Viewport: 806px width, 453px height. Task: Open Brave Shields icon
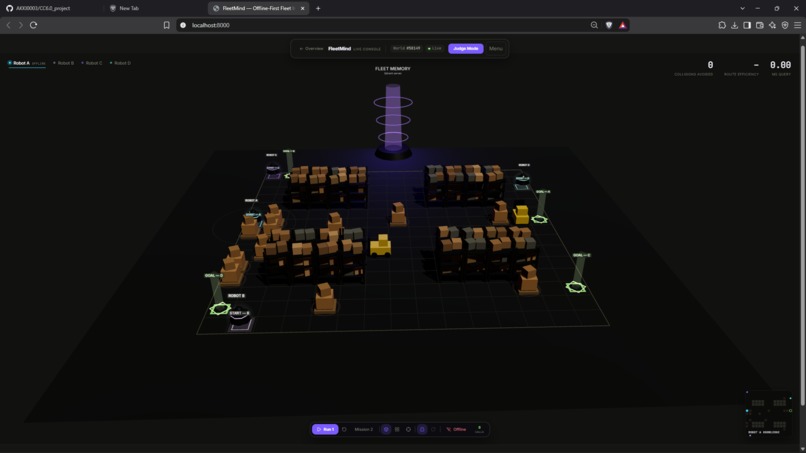click(609, 25)
